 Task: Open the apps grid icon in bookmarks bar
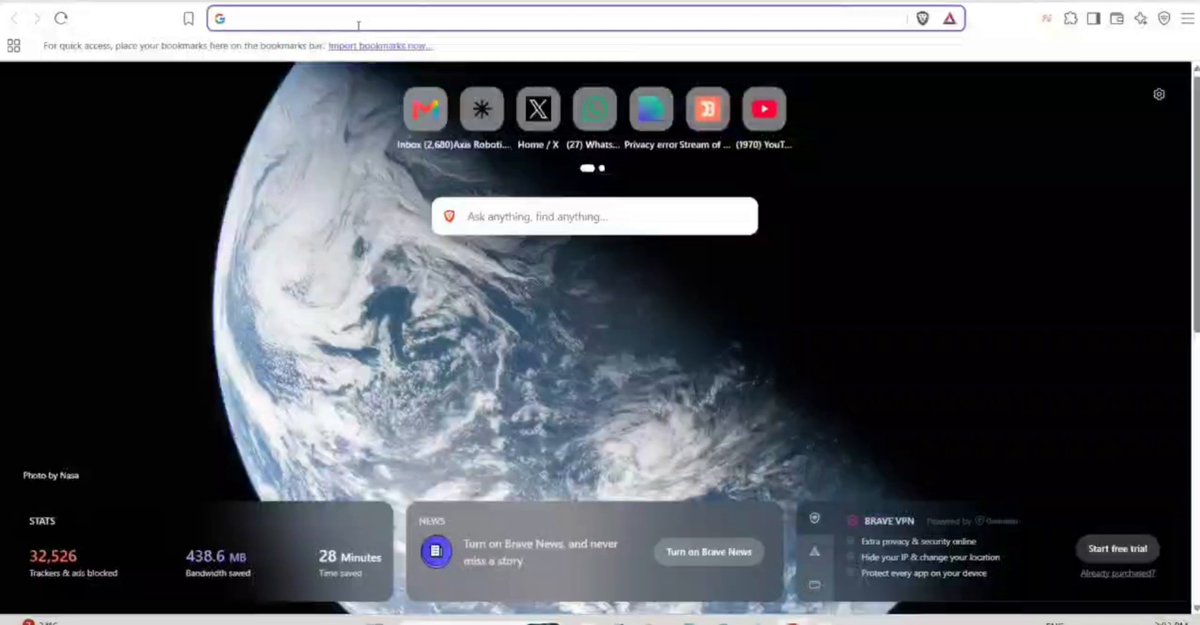14,45
